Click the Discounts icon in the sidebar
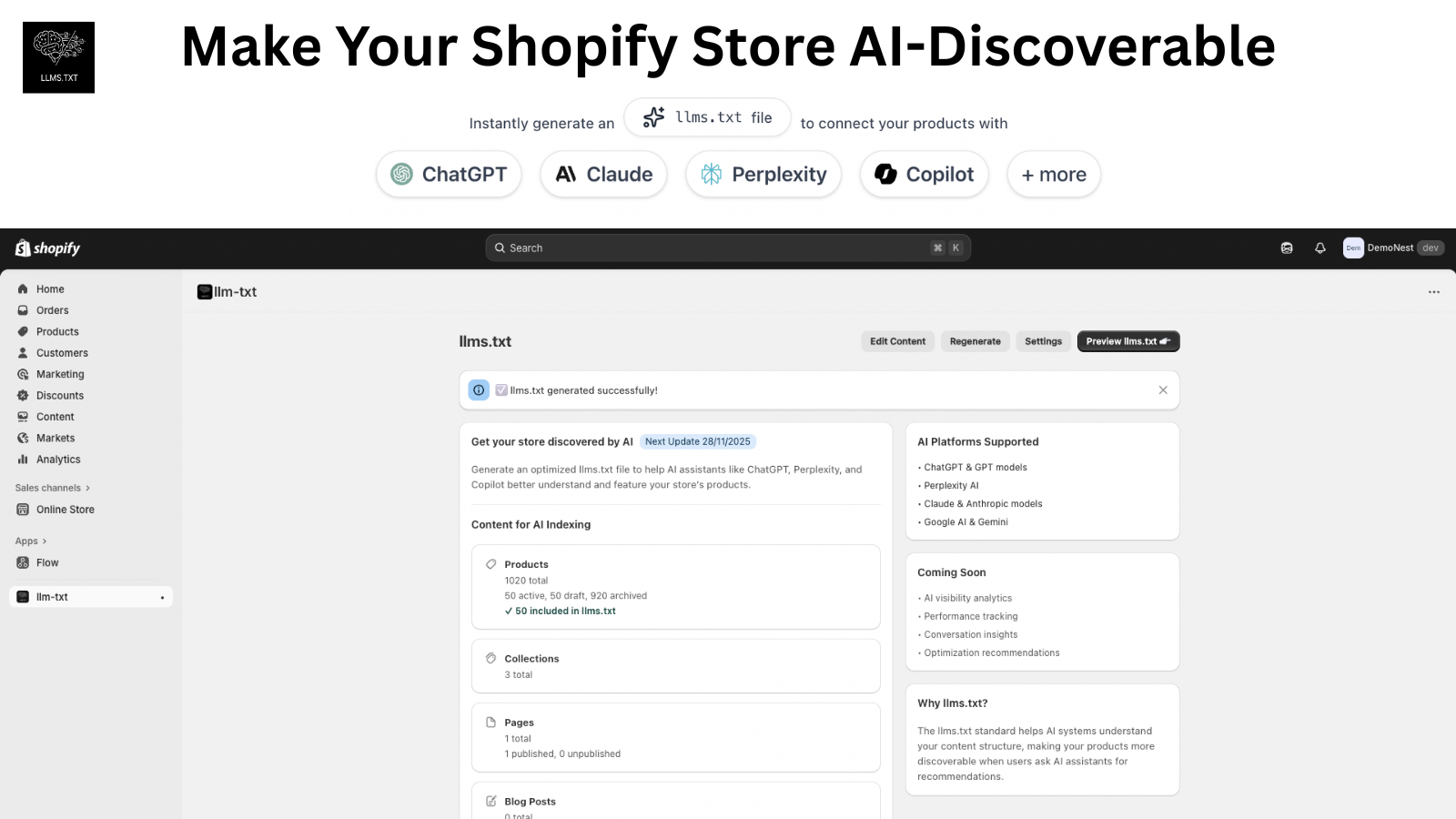 [22, 395]
